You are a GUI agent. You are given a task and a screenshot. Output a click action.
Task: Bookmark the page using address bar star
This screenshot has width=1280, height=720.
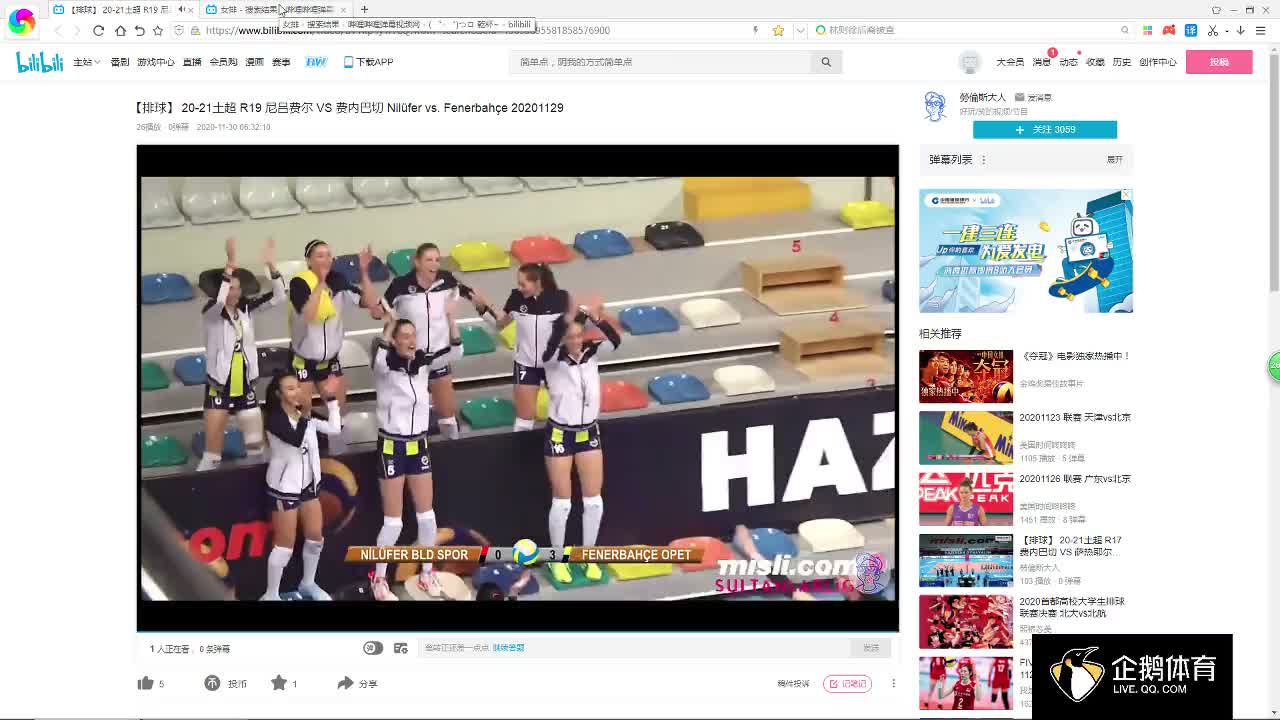tap(778, 30)
